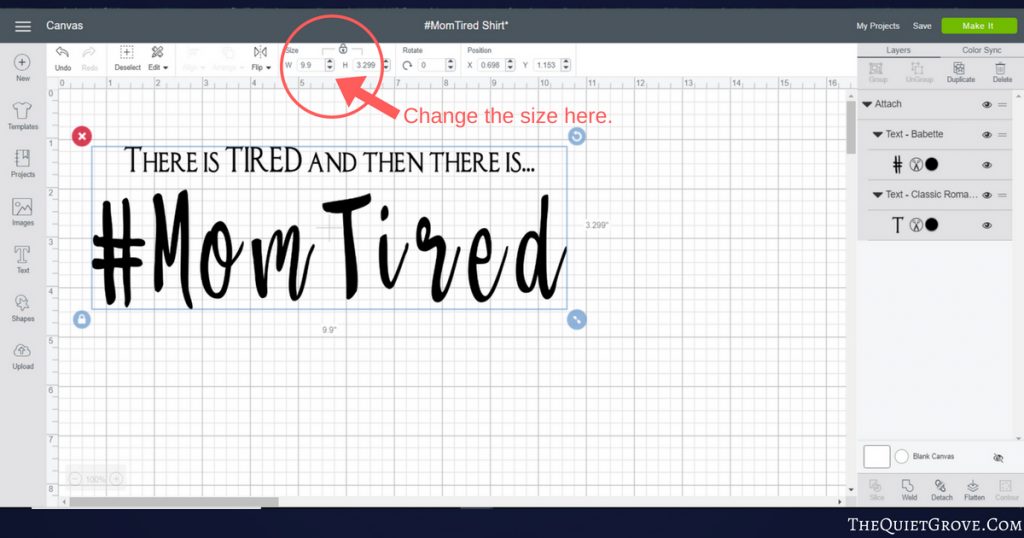
Task: Click the Height stepper arrows
Action: pyautogui.click(x=386, y=65)
